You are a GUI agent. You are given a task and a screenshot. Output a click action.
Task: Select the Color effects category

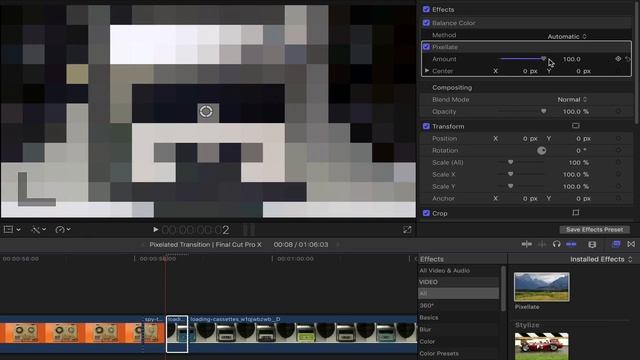(x=427, y=341)
